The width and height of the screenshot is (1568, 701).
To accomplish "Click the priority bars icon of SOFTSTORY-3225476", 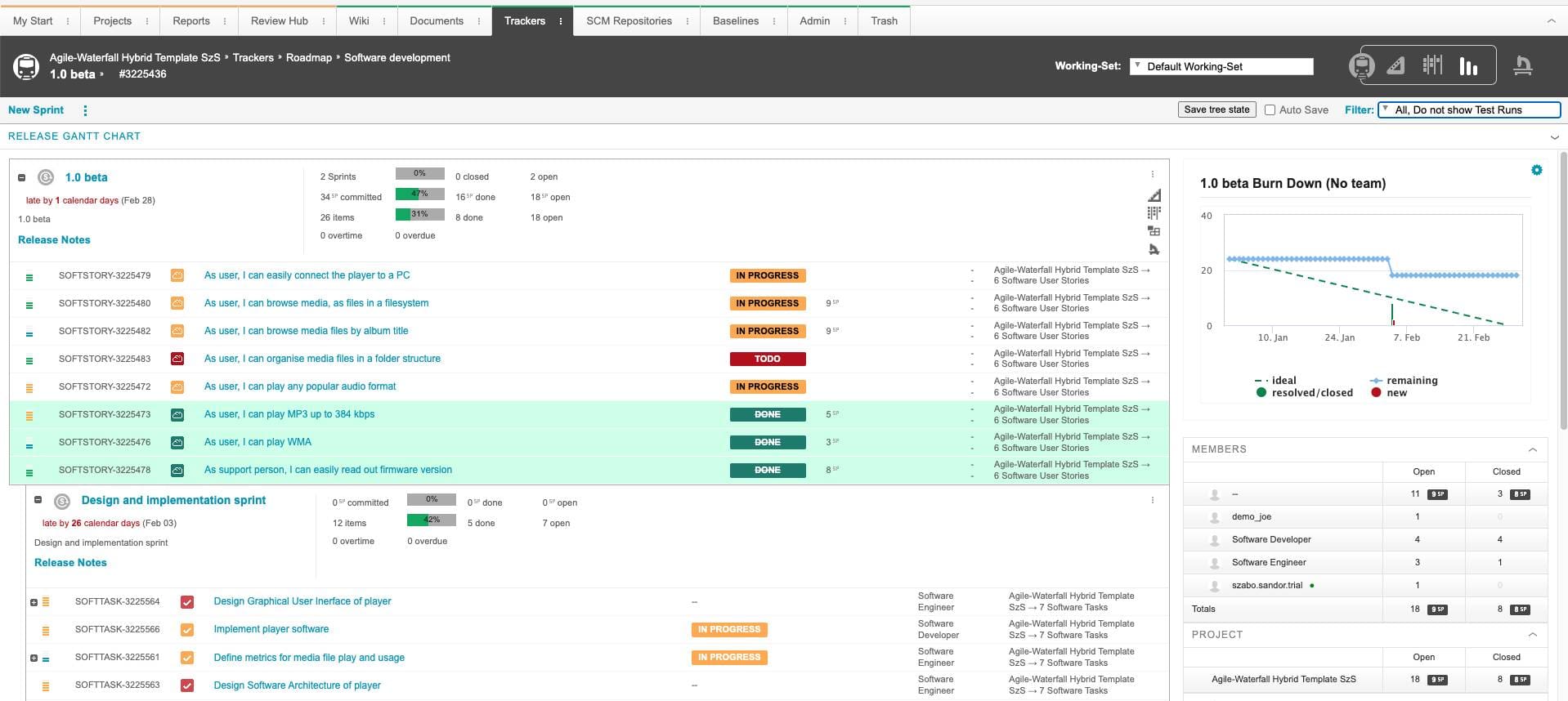I will (x=29, y=445).
